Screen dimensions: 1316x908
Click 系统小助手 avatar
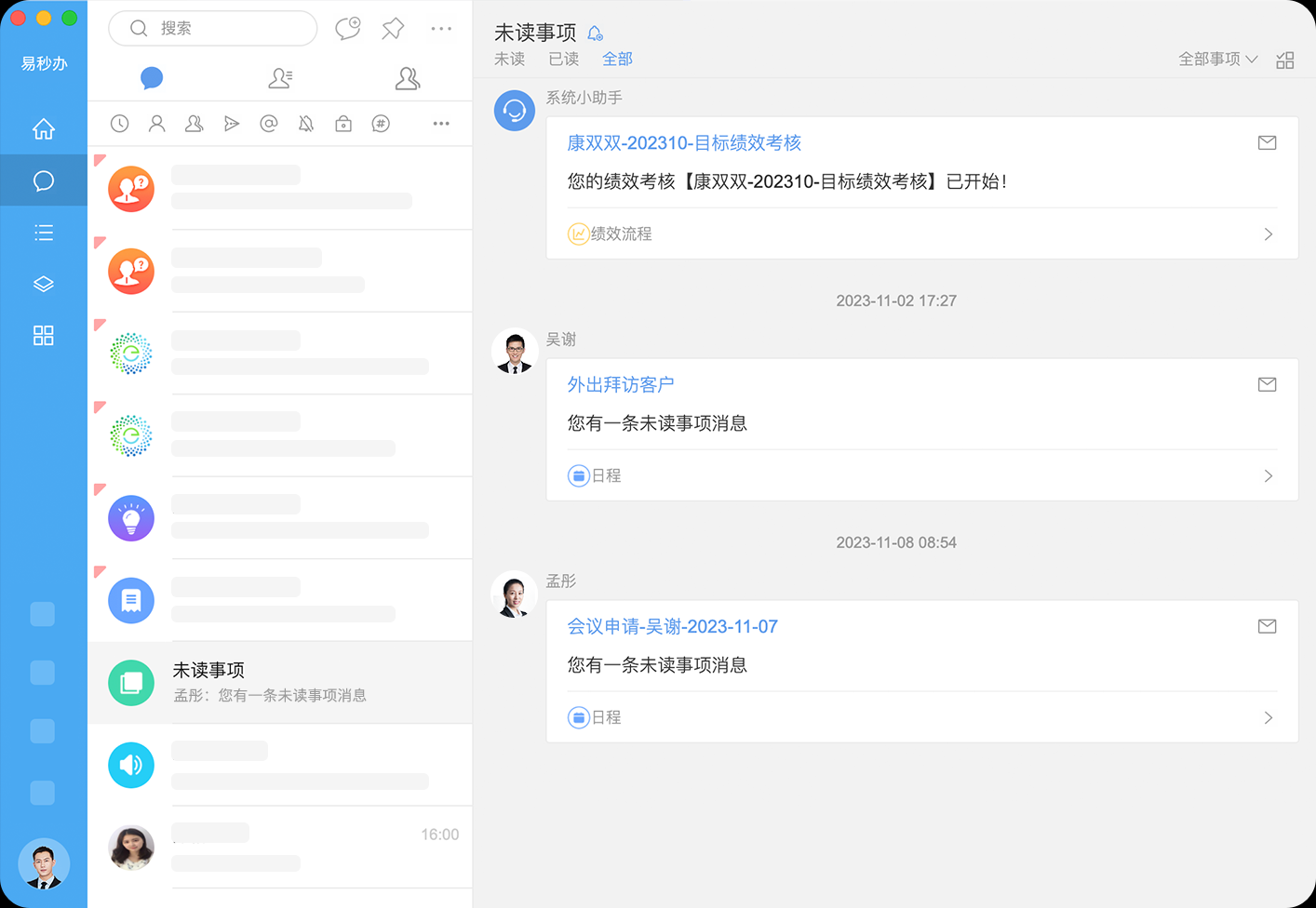[x=515, y=111]
